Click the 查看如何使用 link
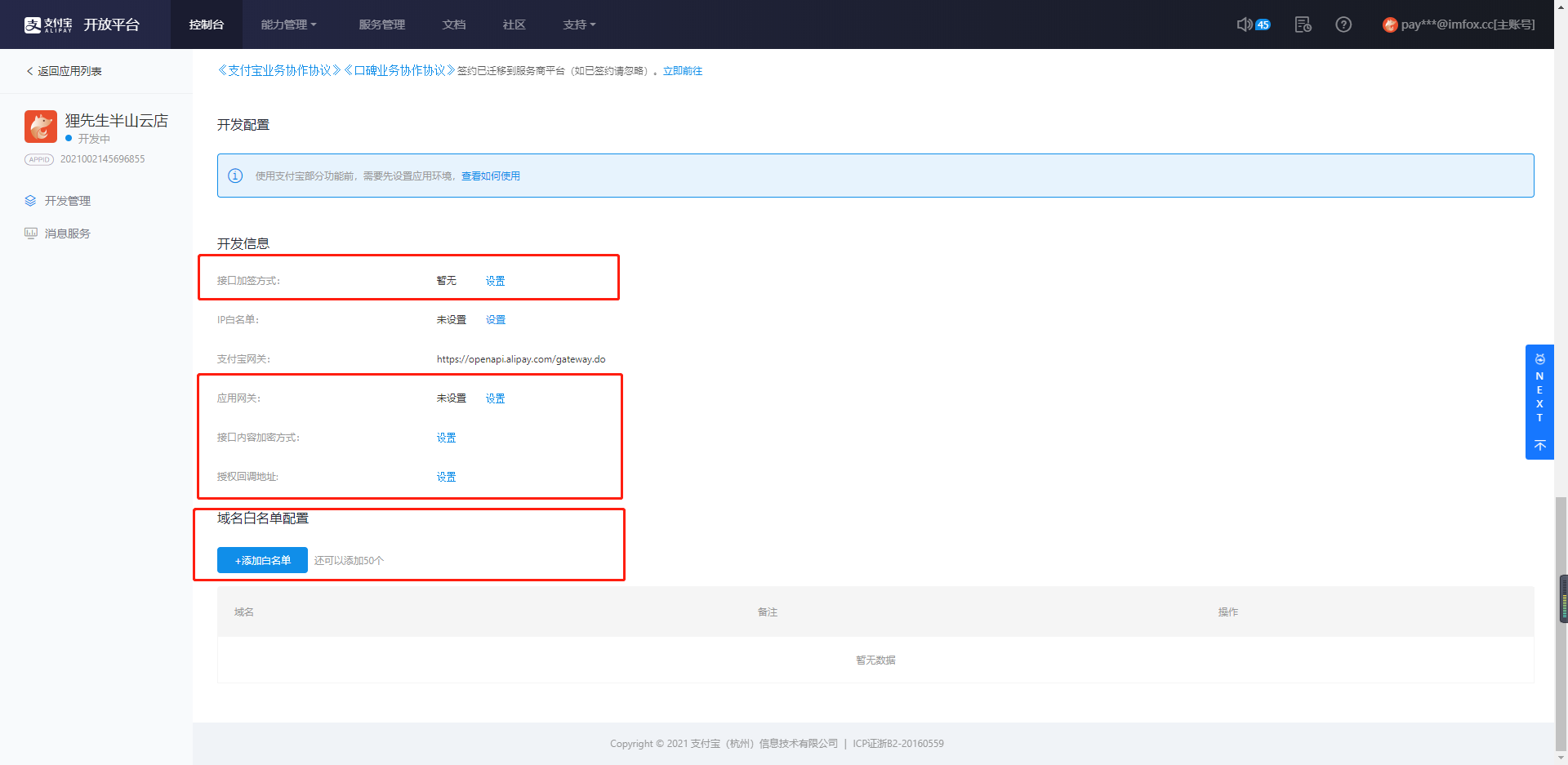Viewport: 1568px width, 765px height. [x=491, y=176]
